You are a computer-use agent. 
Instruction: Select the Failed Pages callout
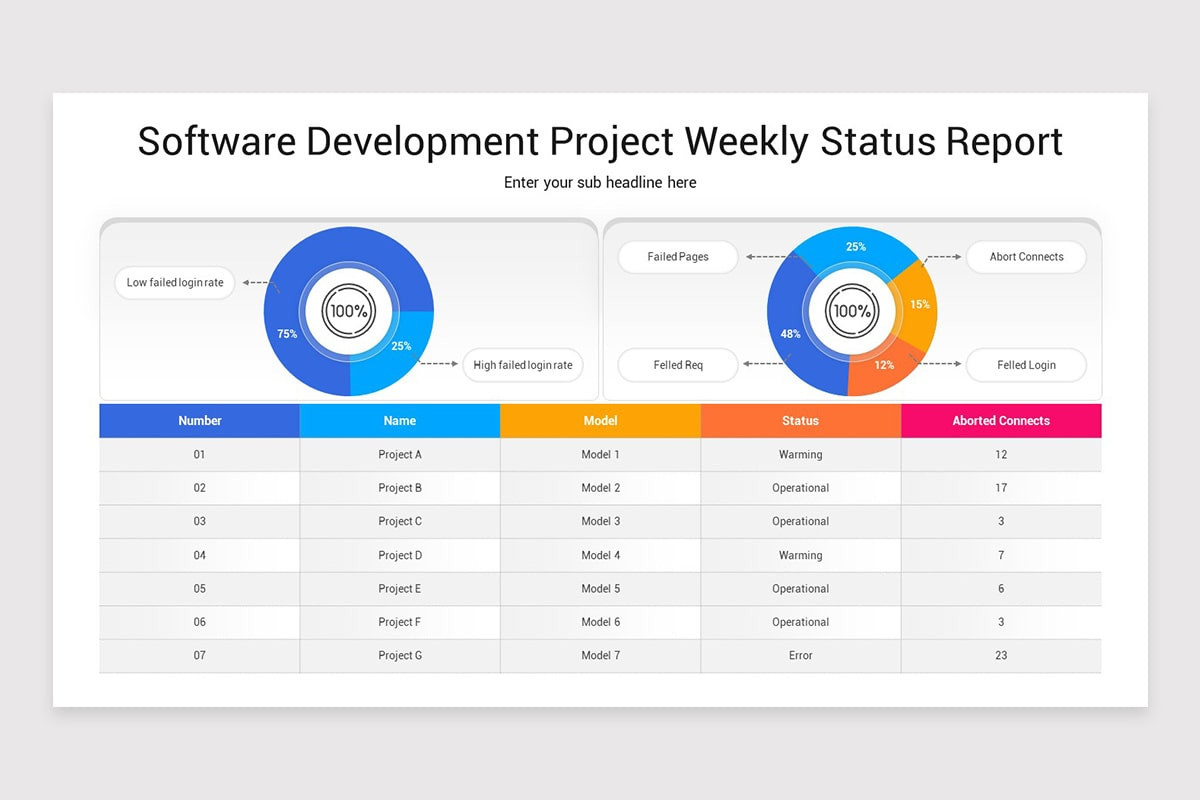677,257
